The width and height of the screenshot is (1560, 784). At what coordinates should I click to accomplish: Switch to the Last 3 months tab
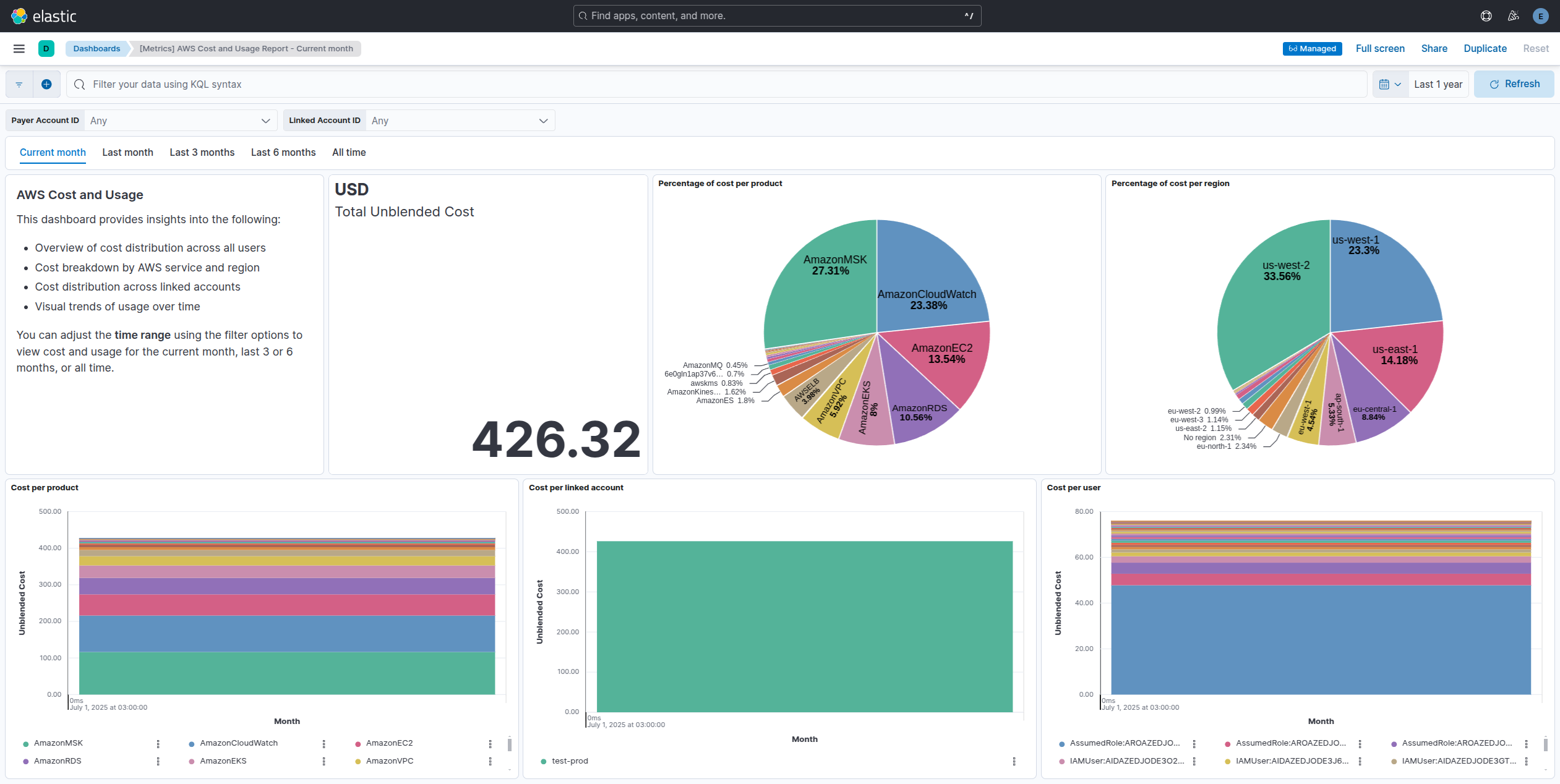[x=202, y=153]
